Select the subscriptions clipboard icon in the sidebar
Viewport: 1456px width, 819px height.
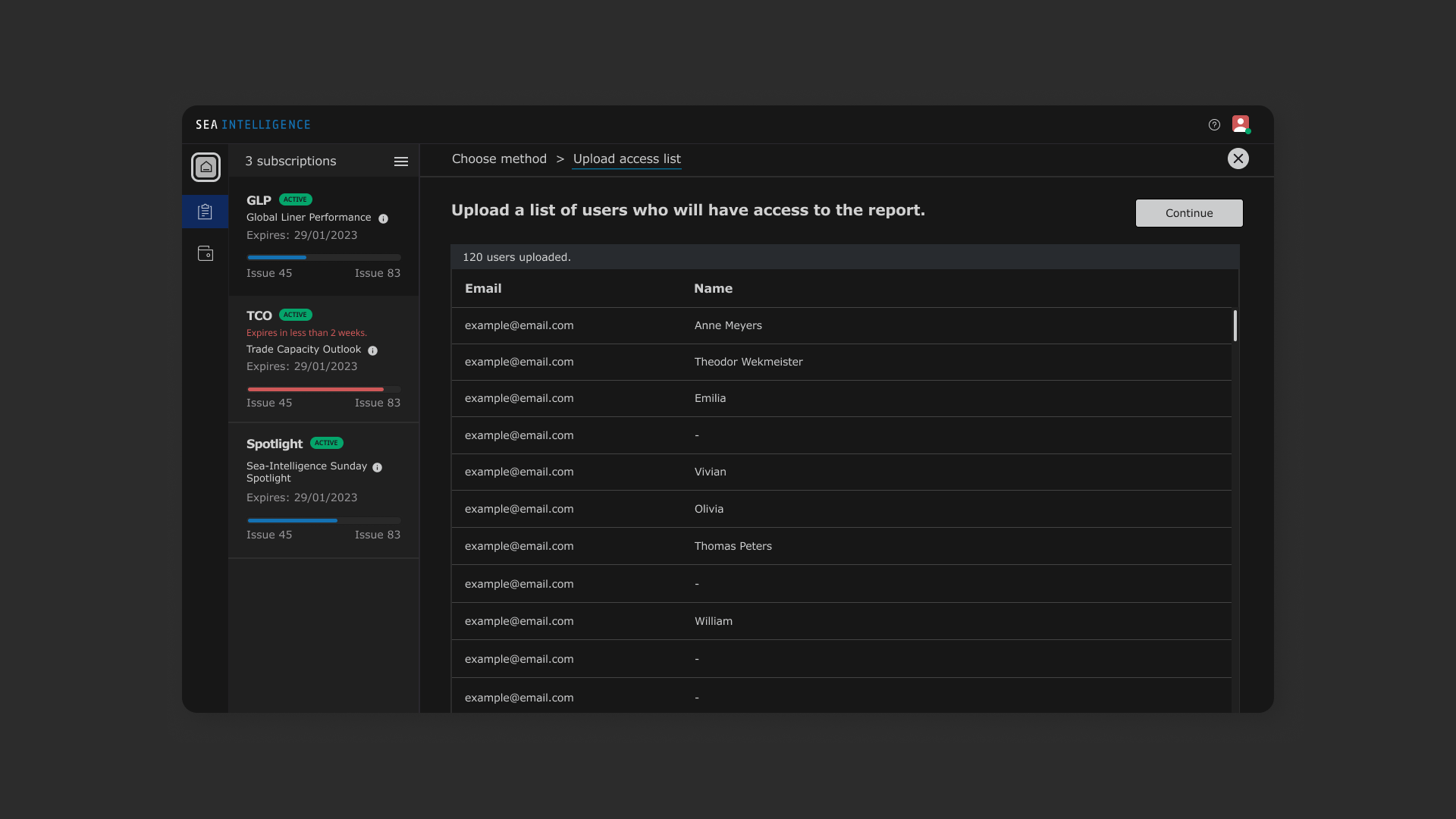pos(205,212)
